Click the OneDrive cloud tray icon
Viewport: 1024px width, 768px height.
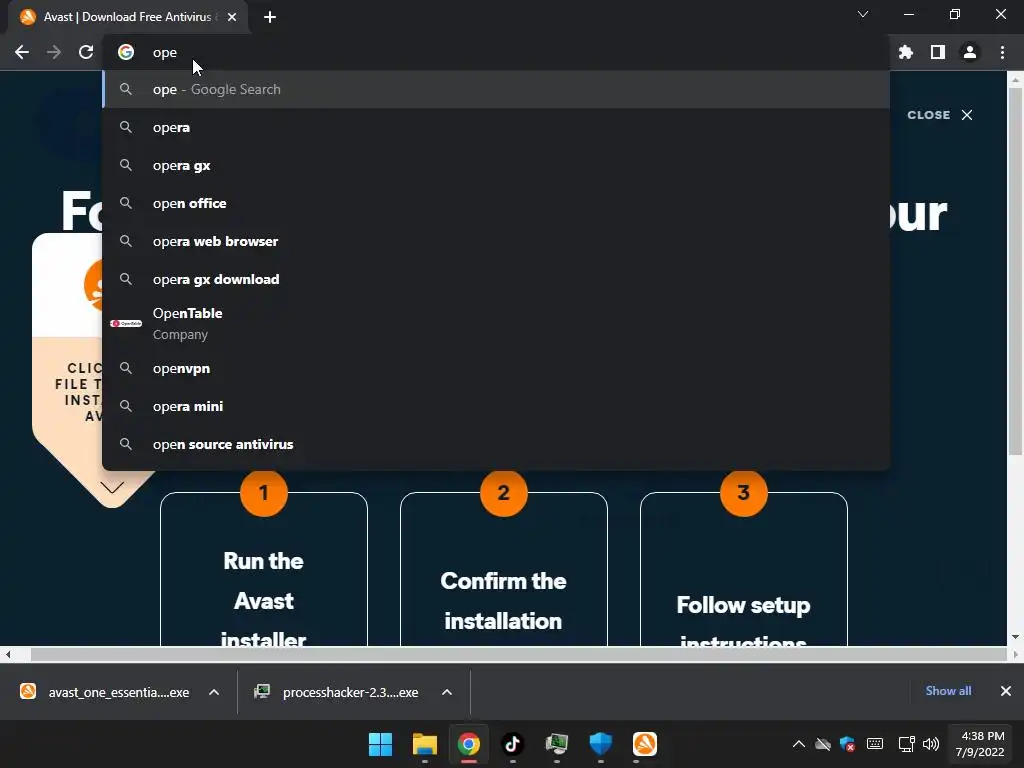[x=823, y=744]
